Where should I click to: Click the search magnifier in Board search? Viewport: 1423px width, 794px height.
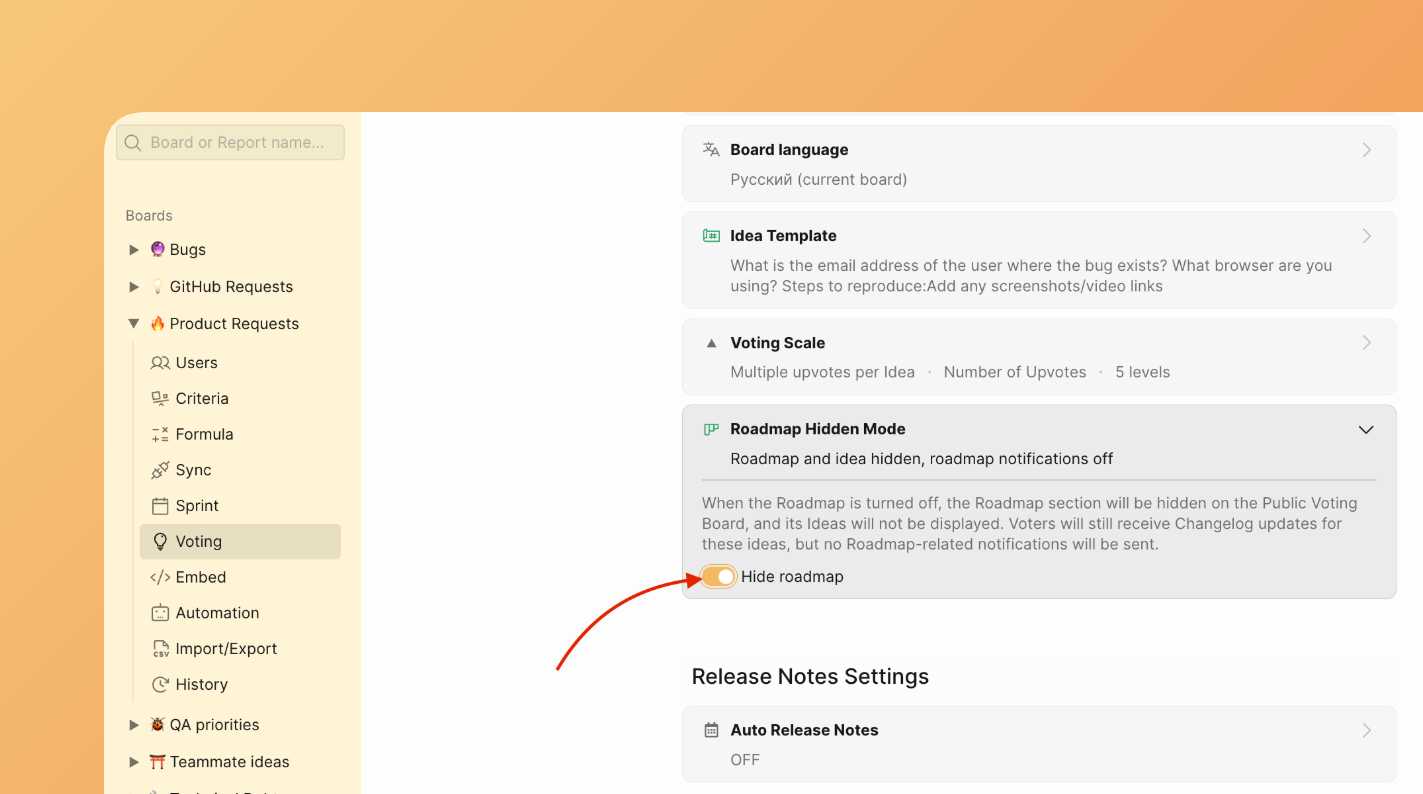(133, 142)
